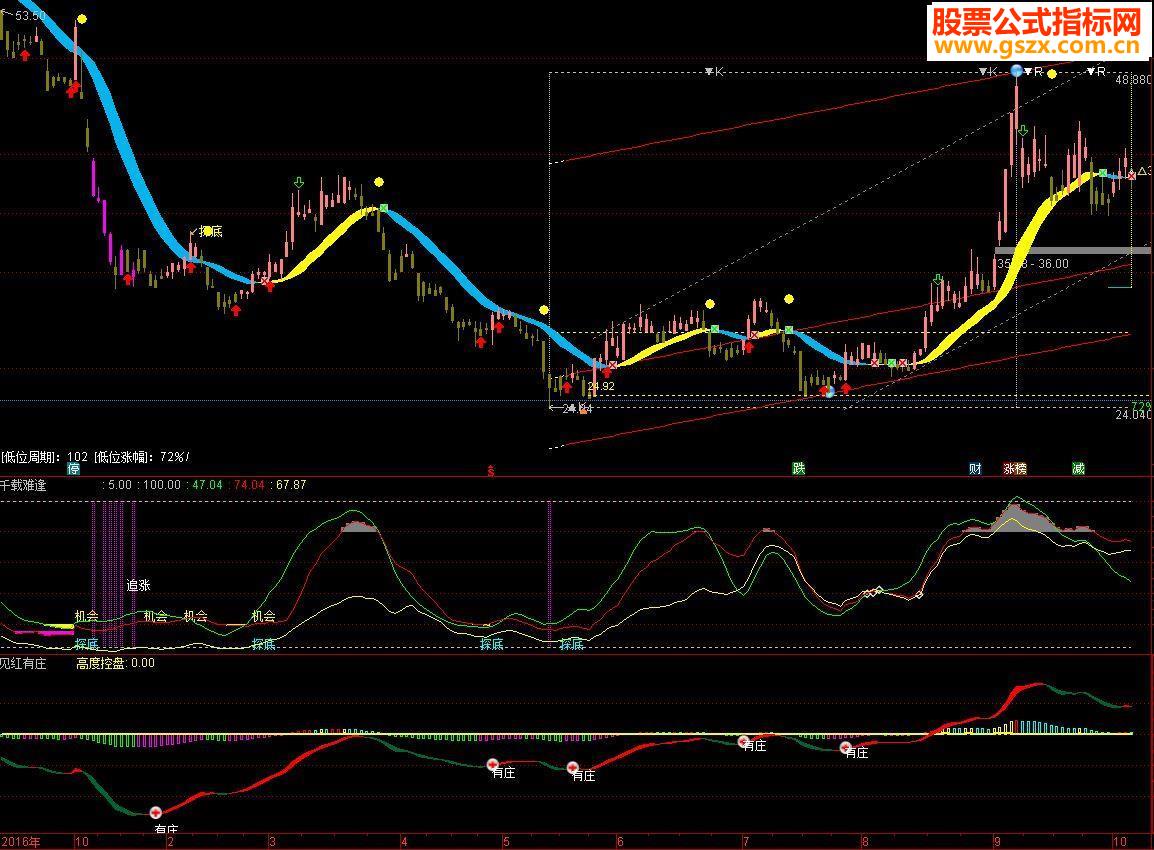Click the 探底 label with the yellow dot in the price chart
The width and height of the screenshot is (1154, 850).
[x=210, y=231]
